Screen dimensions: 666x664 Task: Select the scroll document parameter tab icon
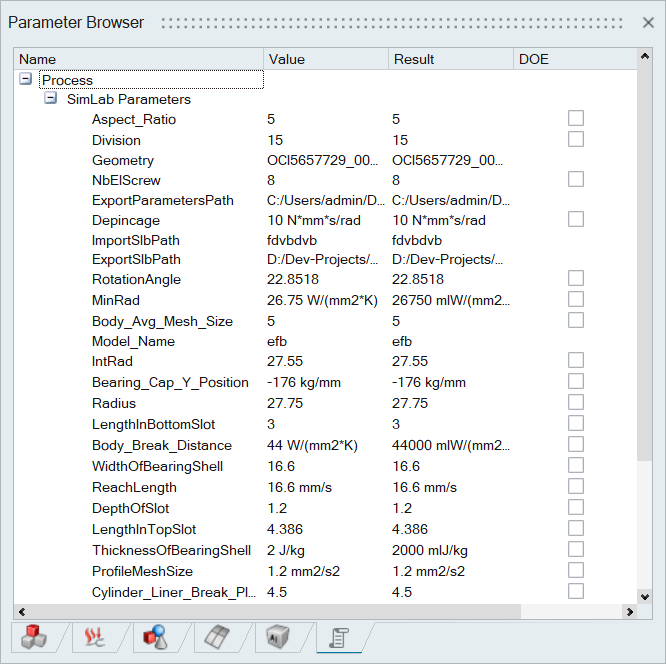(x=337, y=638)
